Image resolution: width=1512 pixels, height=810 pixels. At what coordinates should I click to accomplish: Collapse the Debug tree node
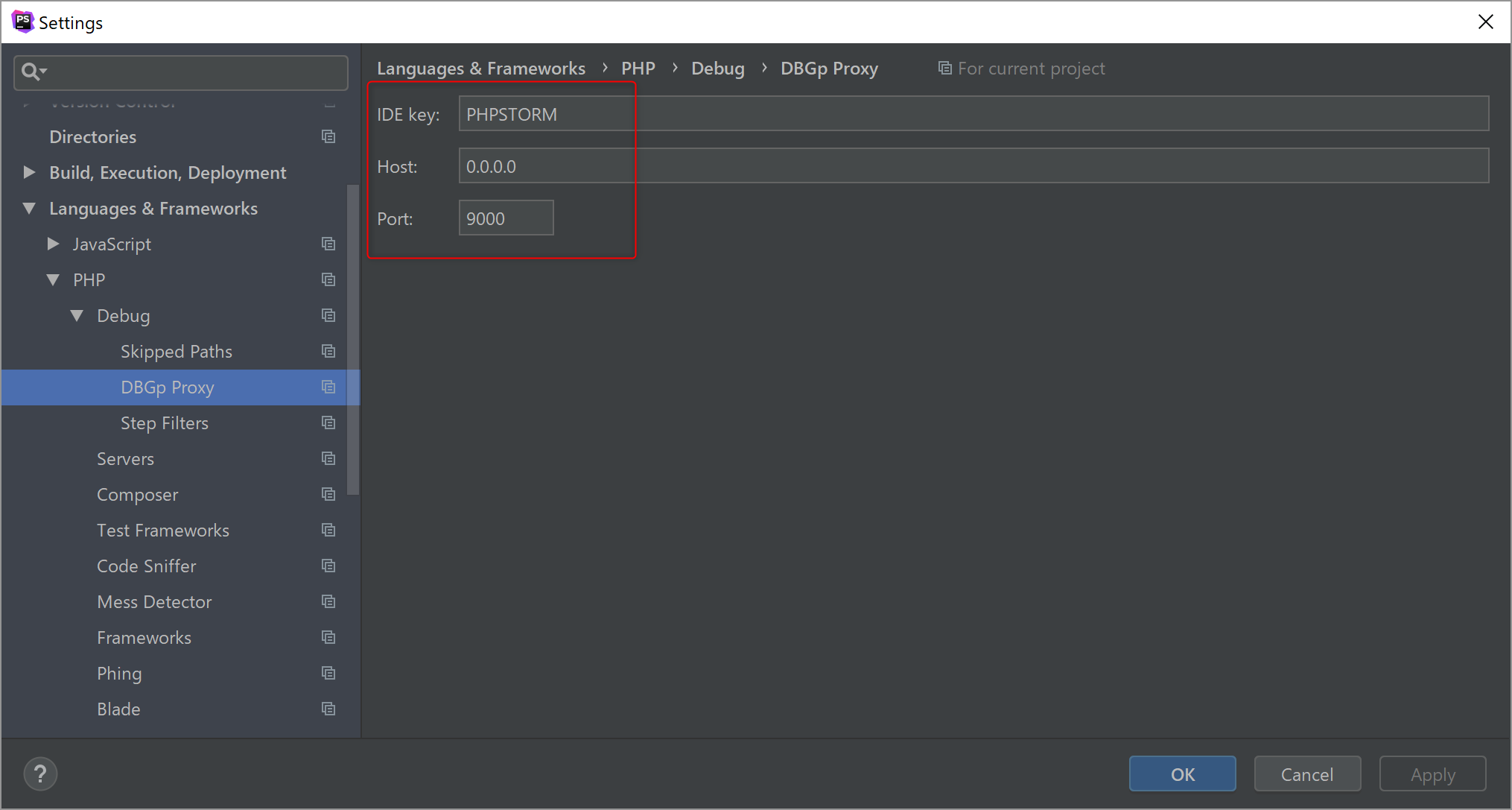77,316
